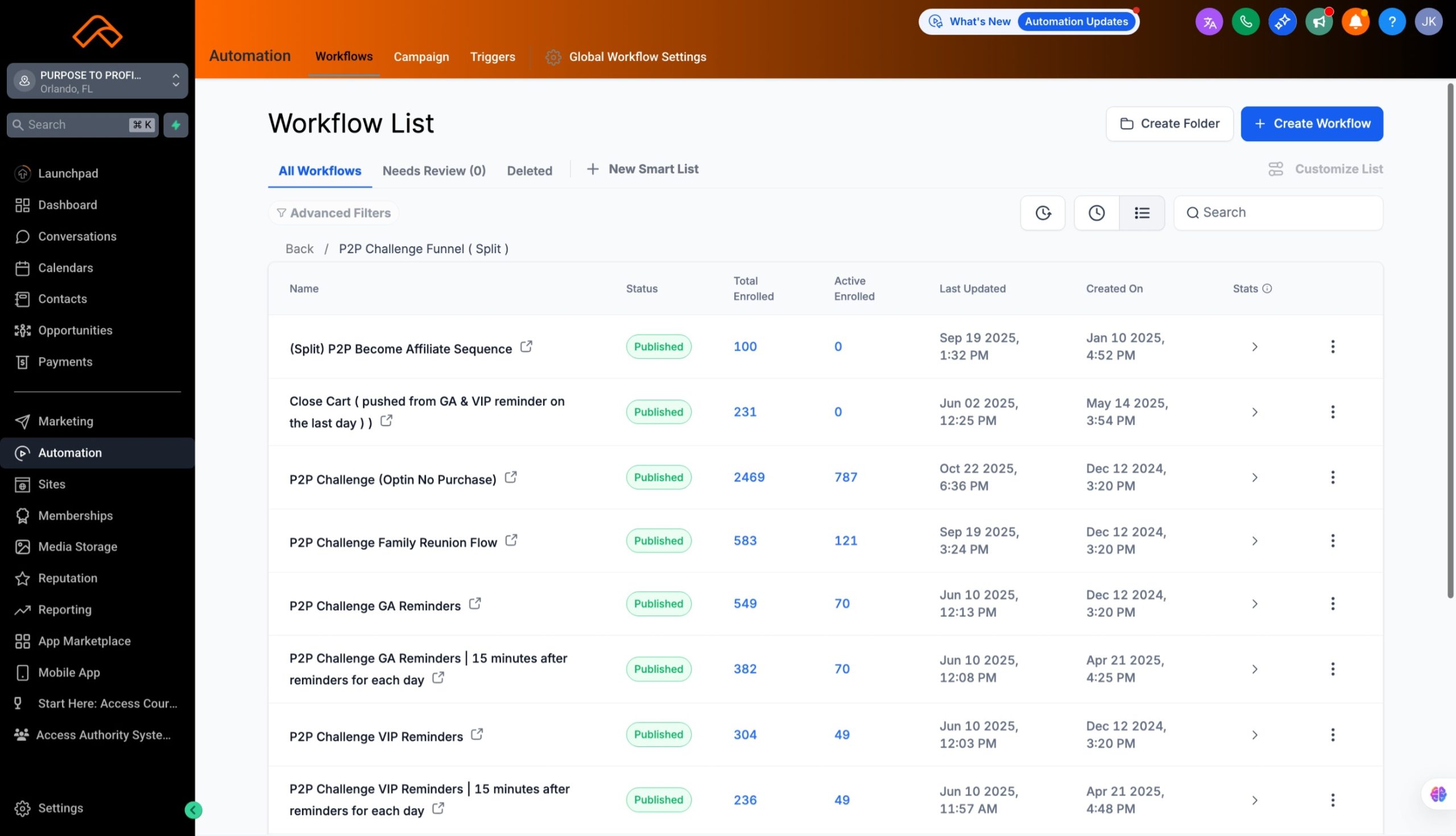
Task: Collapse the sidebar with green arrow
Action: (x=193, y=810)
